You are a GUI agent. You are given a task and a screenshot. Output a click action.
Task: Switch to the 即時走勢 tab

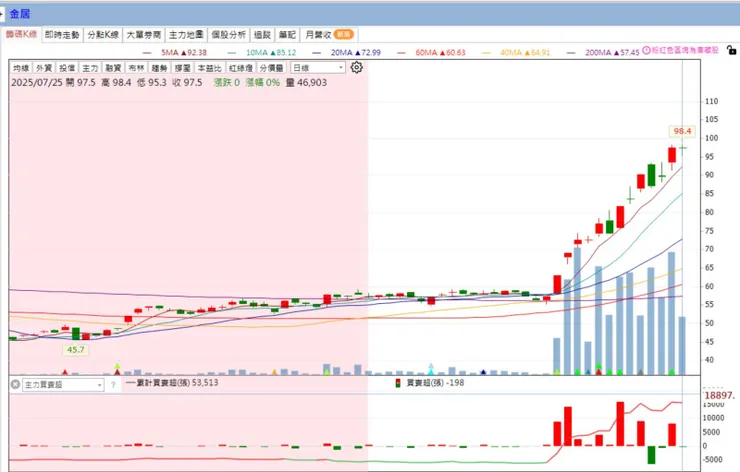(x=62, y=34)
